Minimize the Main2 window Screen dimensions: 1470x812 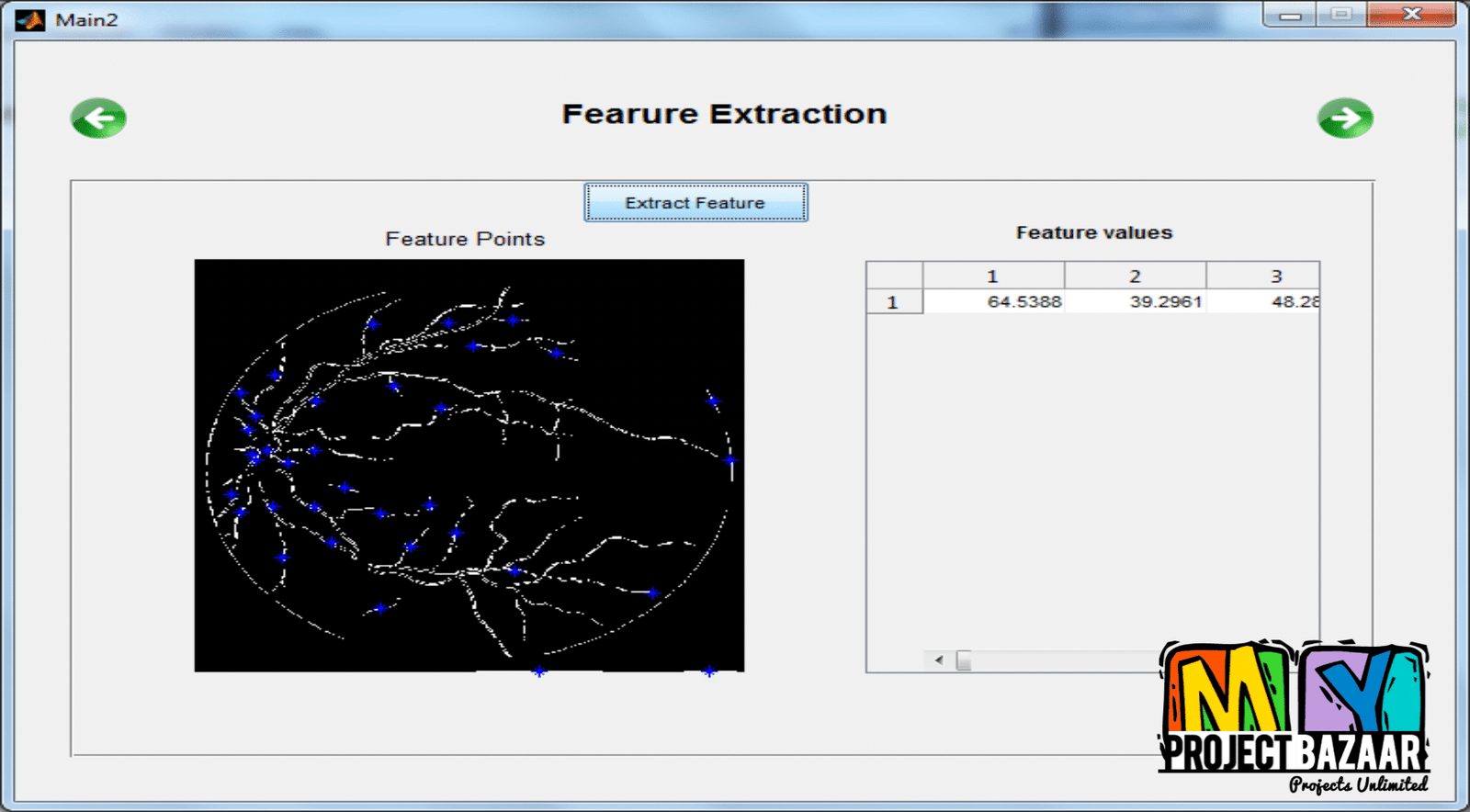[x=1290, y=15]
